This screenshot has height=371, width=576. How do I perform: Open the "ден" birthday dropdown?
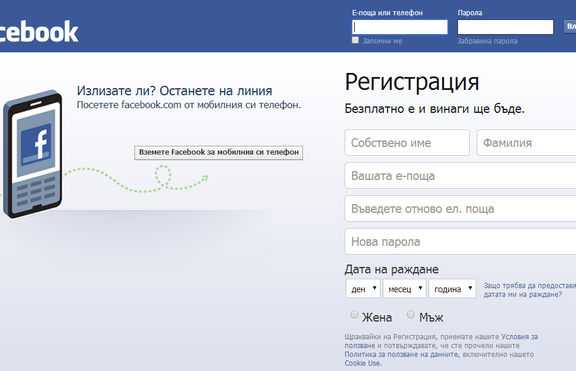pyautogui.click(x=363, y=289)
